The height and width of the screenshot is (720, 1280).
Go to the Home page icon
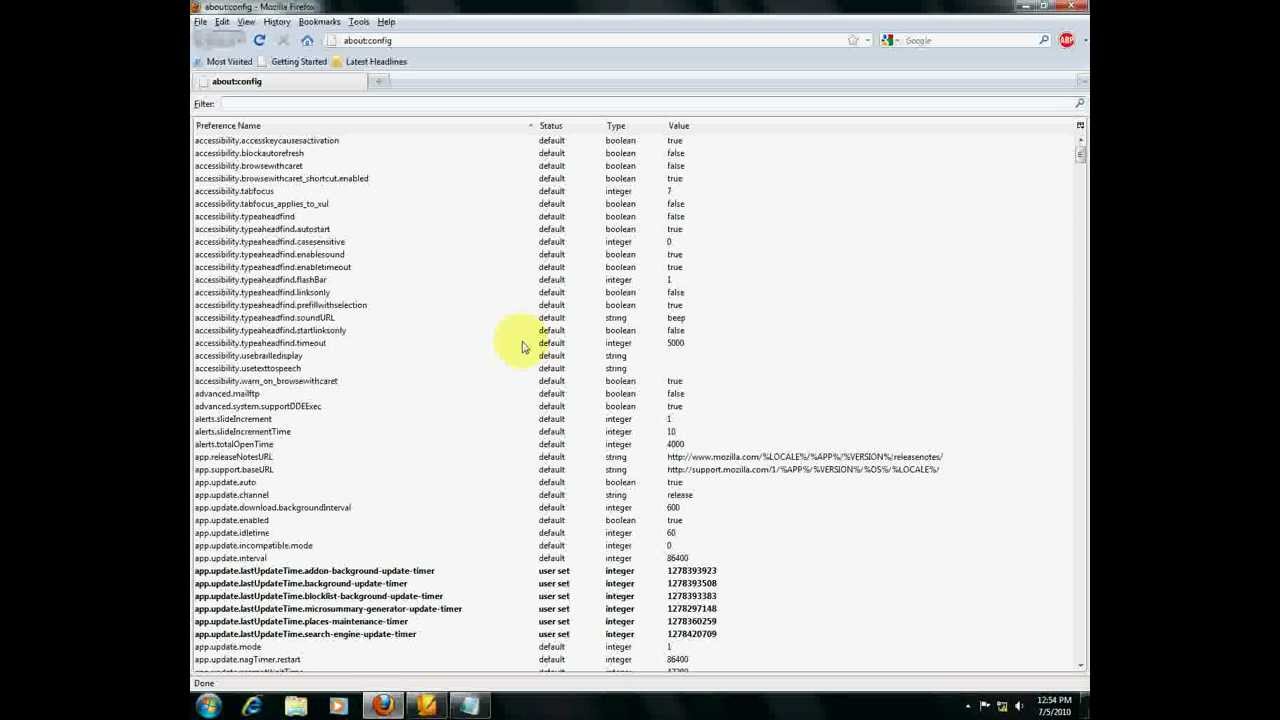307,41
